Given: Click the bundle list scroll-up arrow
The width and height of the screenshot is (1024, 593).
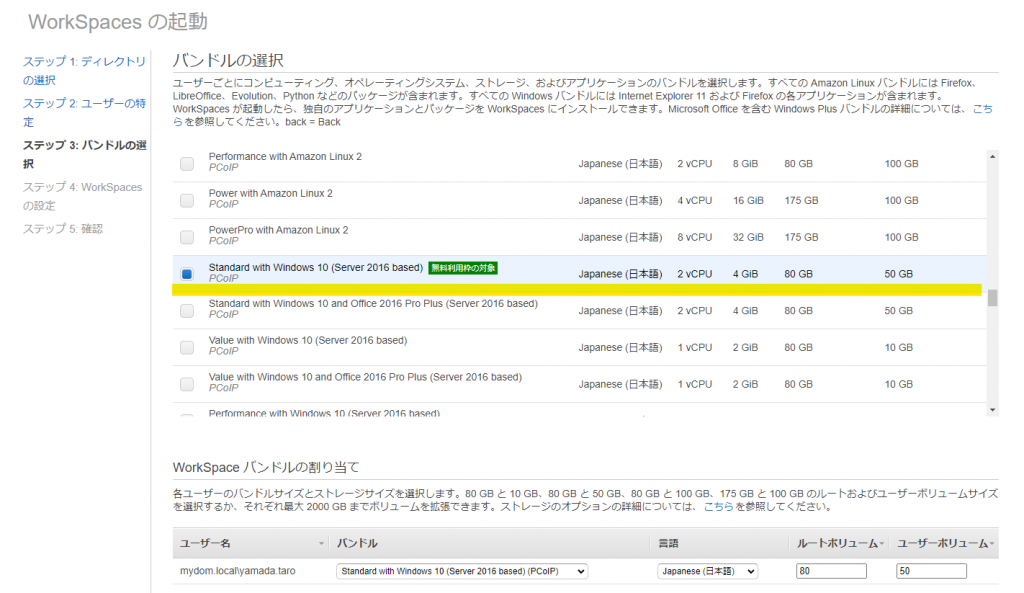Looking at the screenshot, I should [x=992, y=157].
